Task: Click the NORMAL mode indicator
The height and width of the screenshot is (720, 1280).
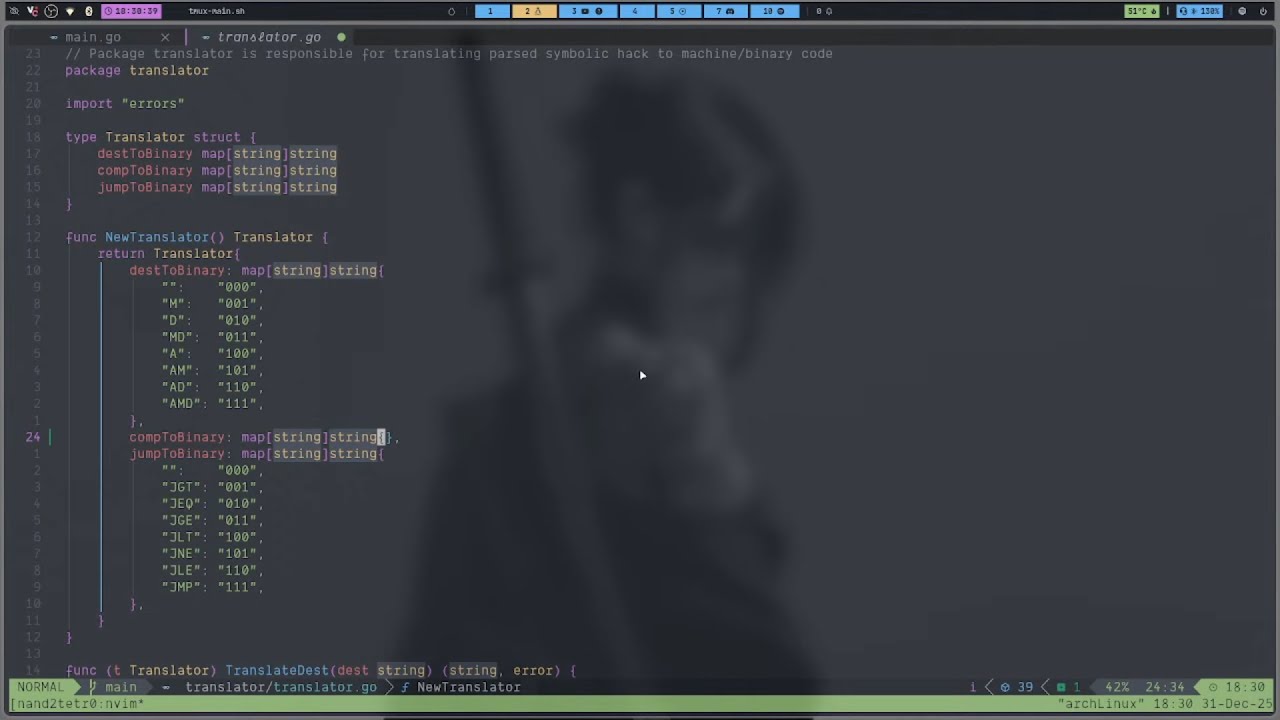Action: pyautogui.click(x=40, y=687)
